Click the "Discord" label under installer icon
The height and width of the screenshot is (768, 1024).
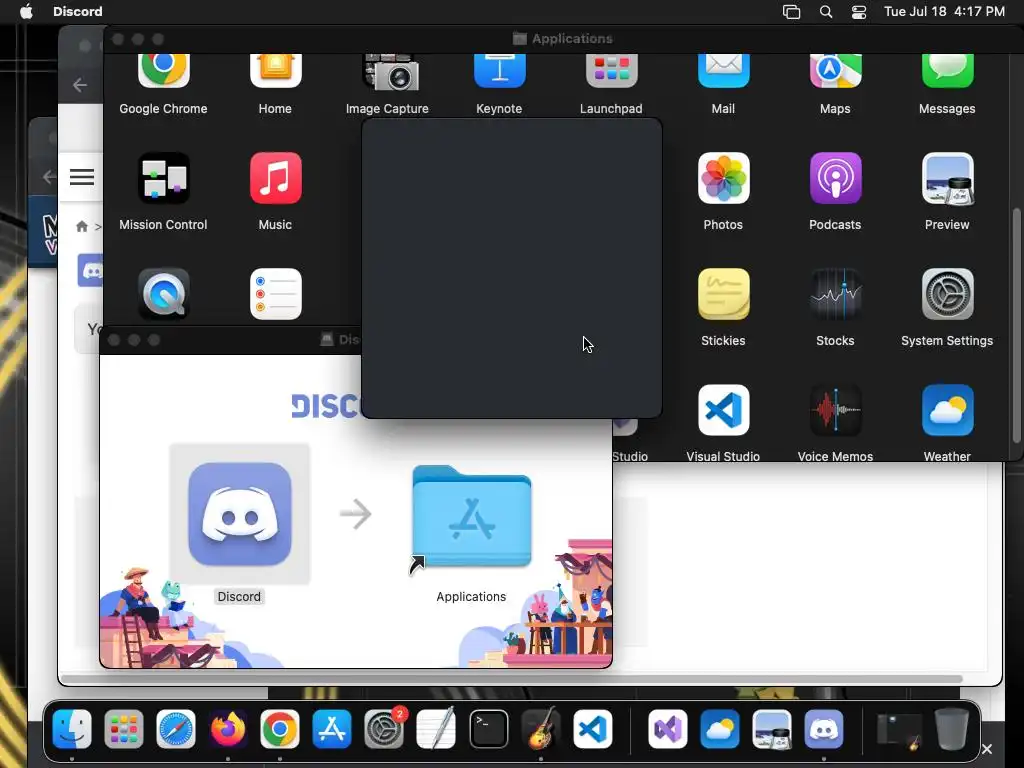pyautogui.click(x=239, y=596)
